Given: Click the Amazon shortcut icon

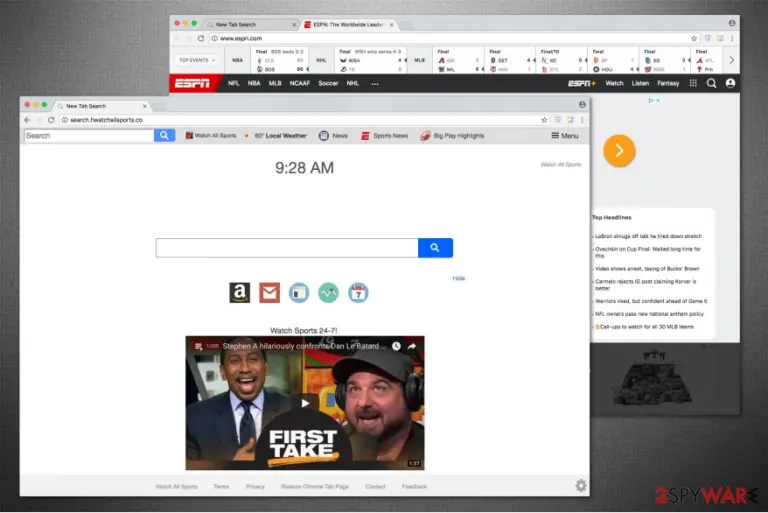Looking at the screenshot, I should (240, 293).
